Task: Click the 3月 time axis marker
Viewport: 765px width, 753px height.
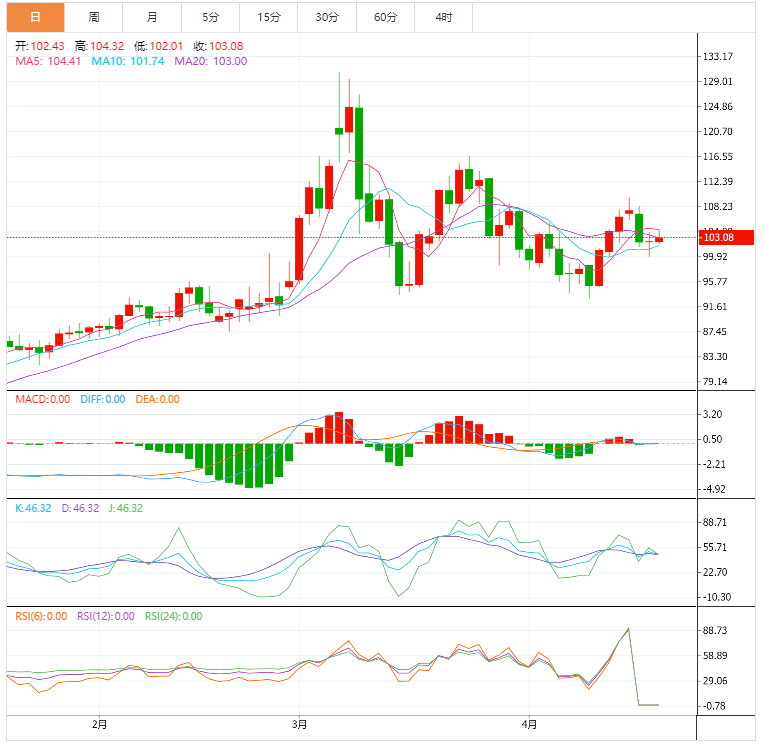Action: 299,725
